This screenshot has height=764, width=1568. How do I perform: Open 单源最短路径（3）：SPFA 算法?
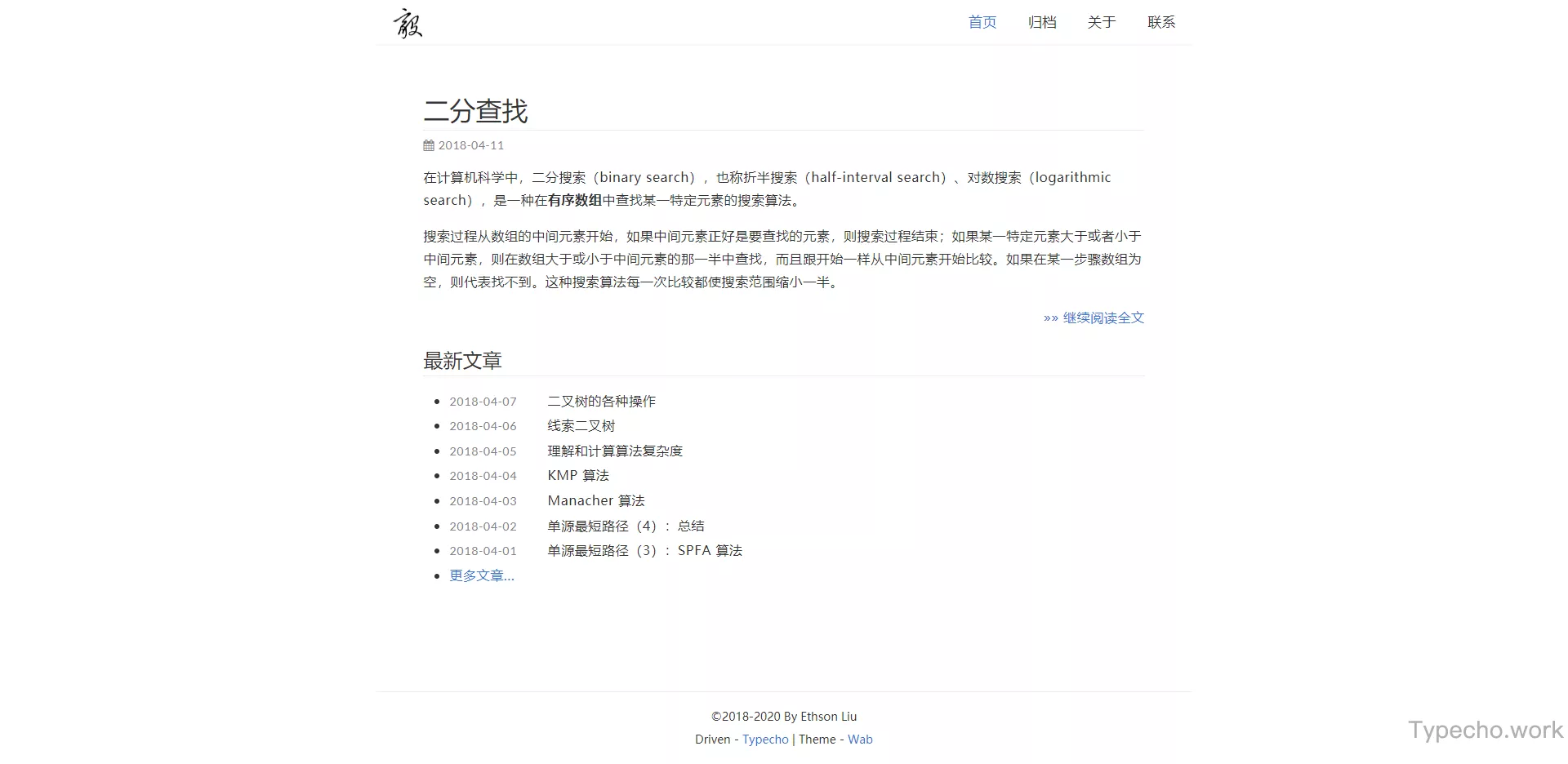tap(644, 550)
